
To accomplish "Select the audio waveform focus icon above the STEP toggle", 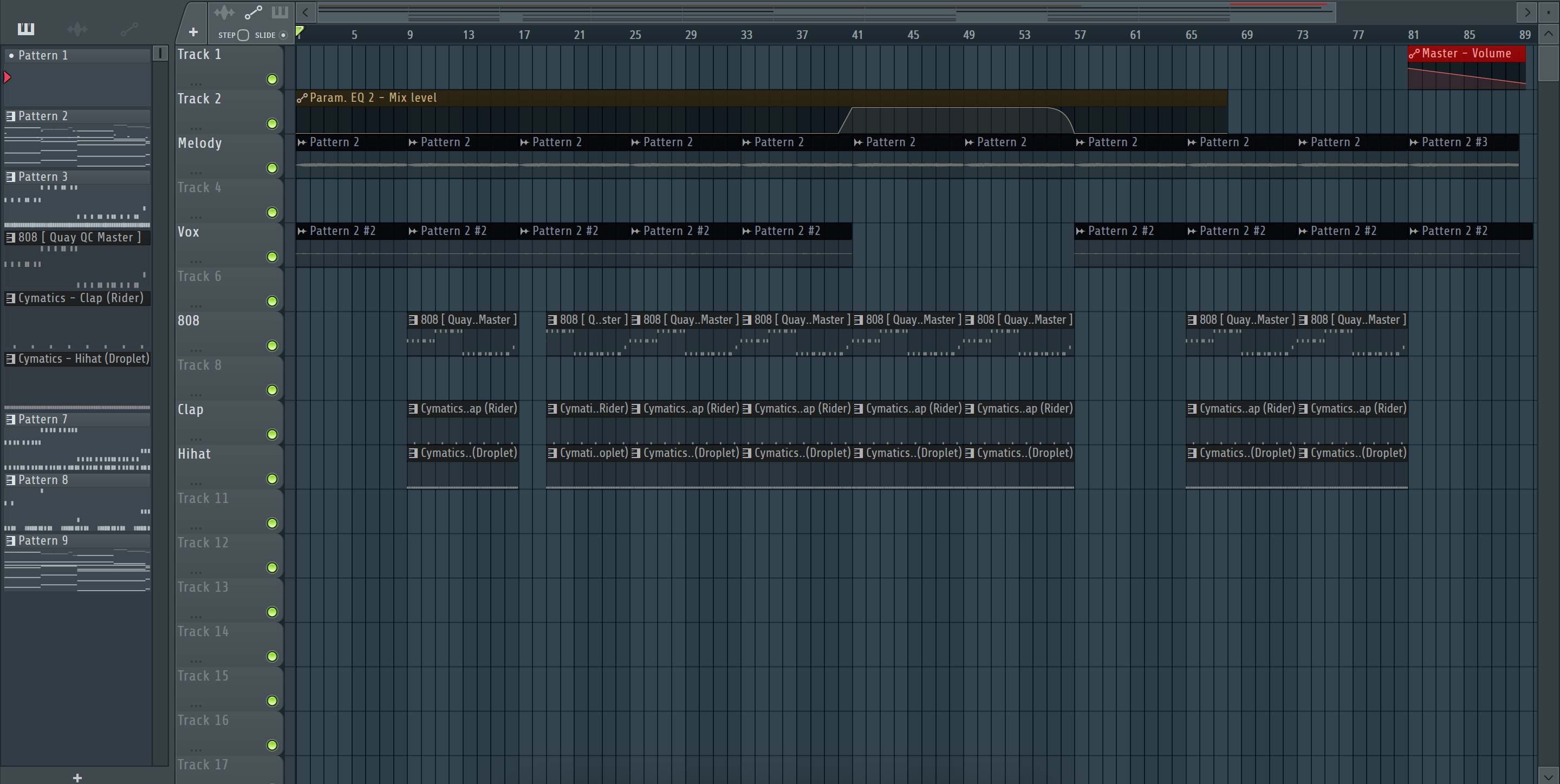I will pyautogui.click(x=224, y=12).
